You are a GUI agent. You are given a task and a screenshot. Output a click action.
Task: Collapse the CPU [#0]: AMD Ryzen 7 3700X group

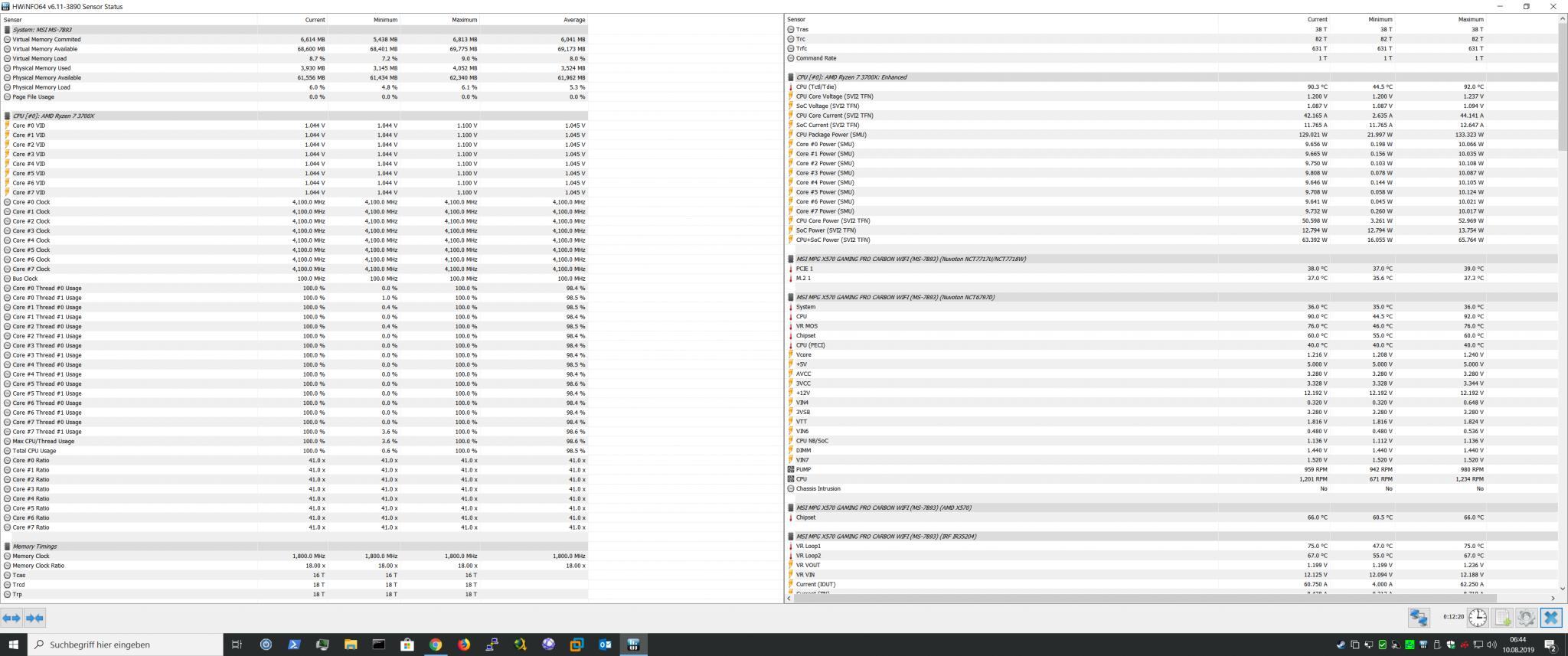pos(295,116)
